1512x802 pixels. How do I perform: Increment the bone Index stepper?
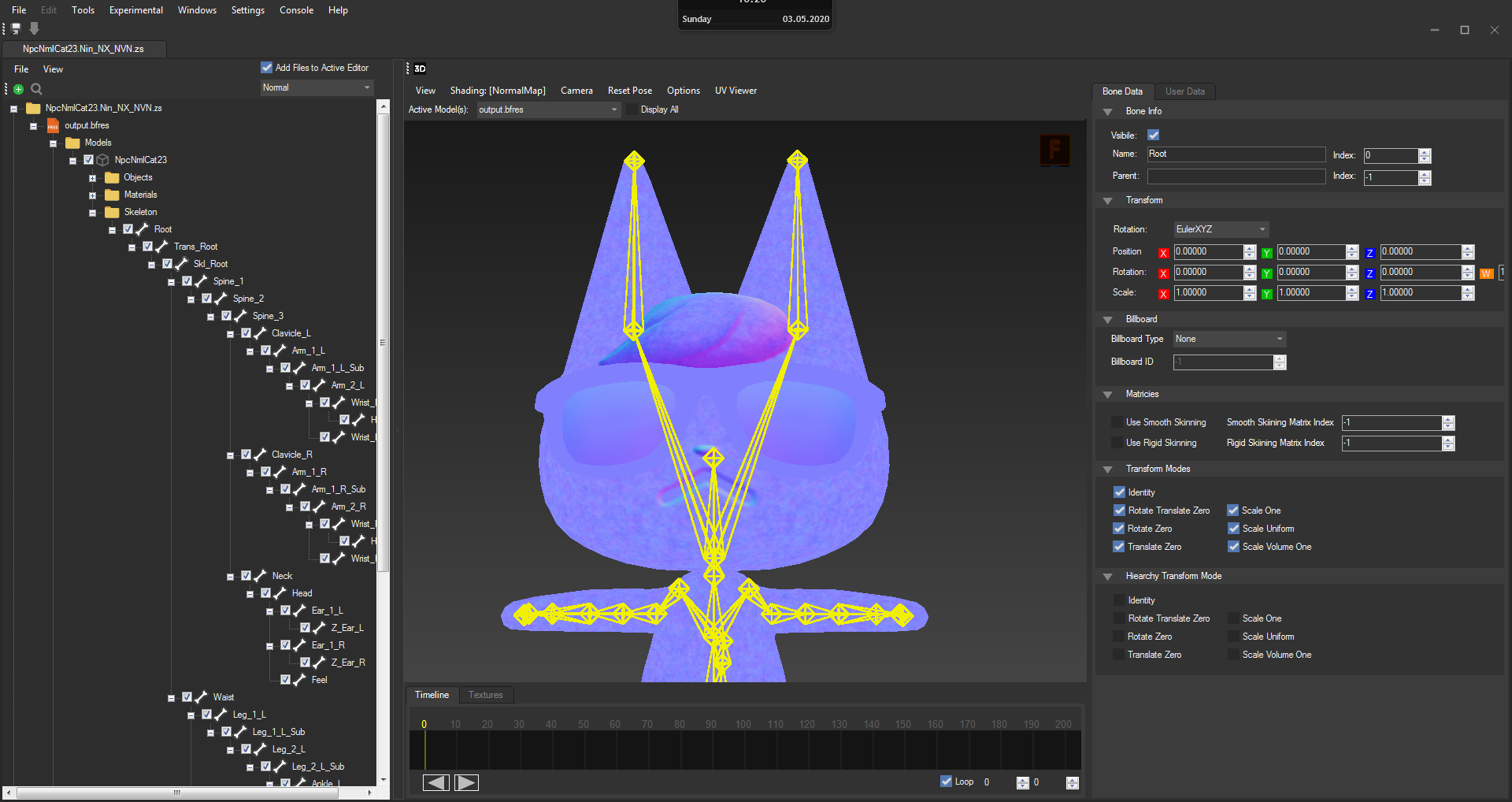click(1425, 152)
